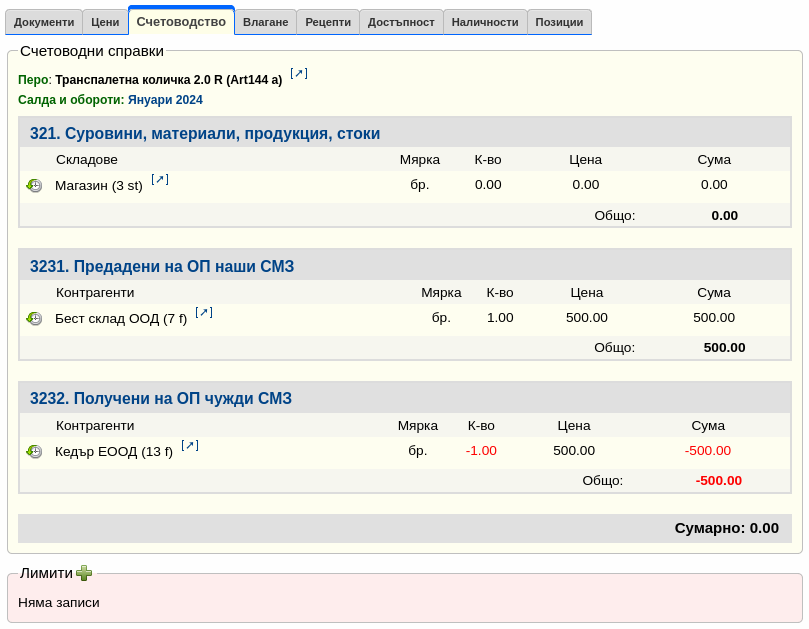The height and width of the screenshot is (629, 809).
Task: Select the Достъпност tab
Action: 401,22
